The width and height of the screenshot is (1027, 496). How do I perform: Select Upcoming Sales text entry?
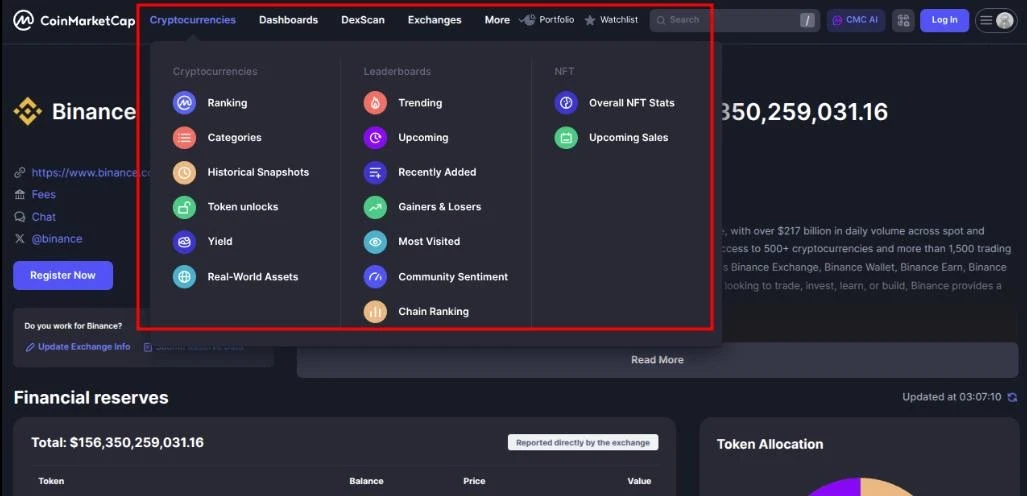[x=629, y=138]
